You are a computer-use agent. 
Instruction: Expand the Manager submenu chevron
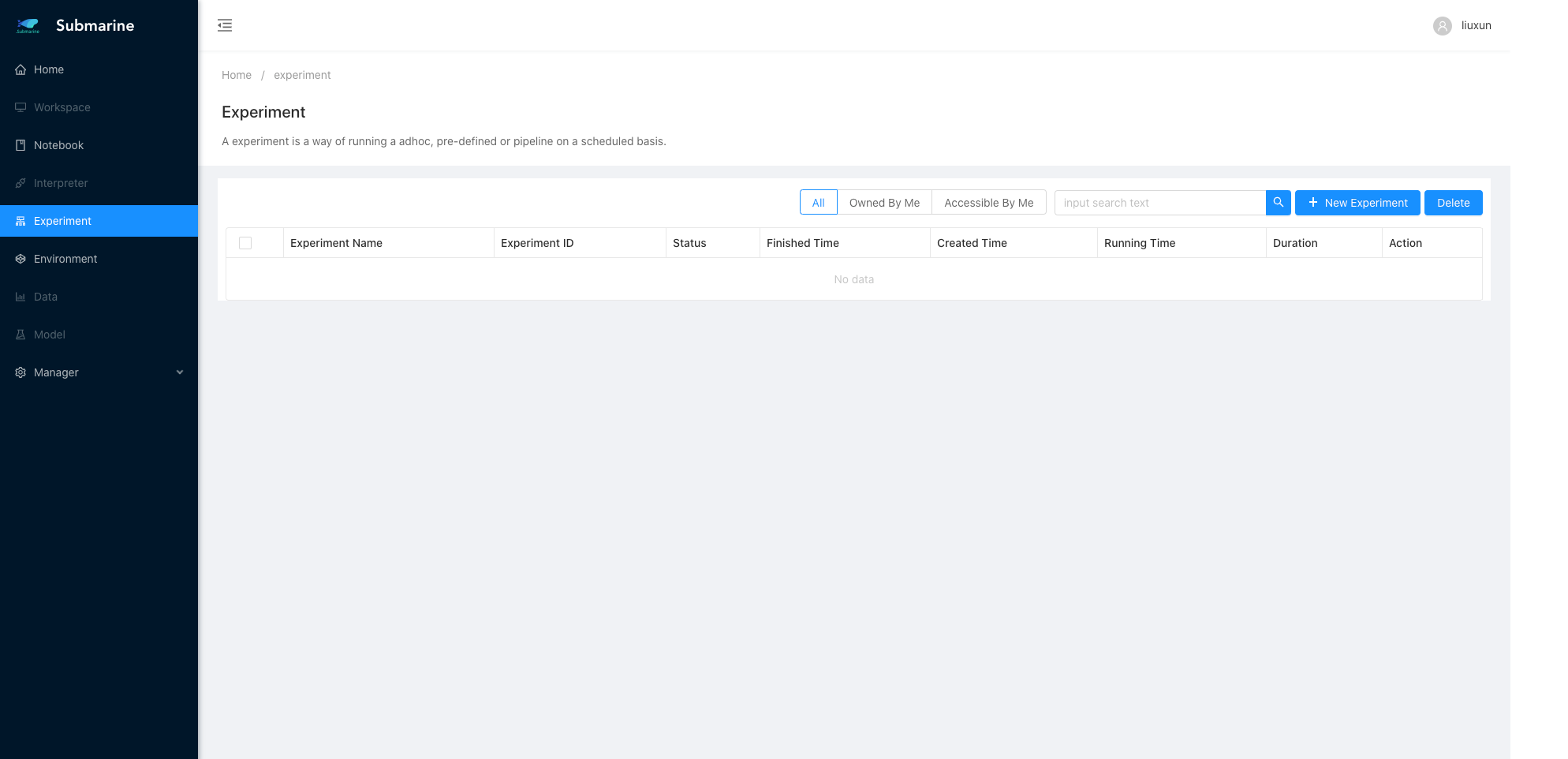(180, 372)
